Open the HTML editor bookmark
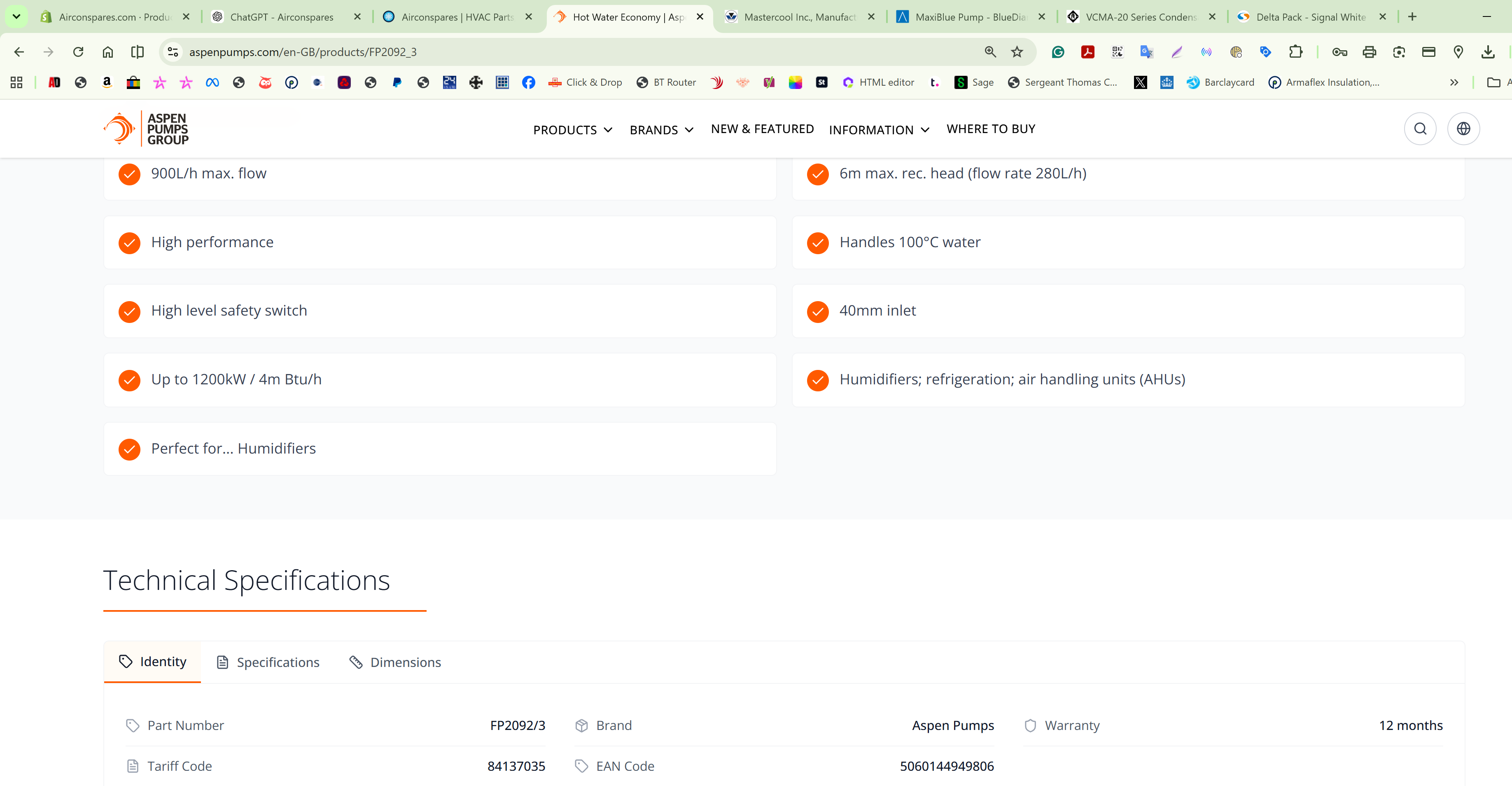This screenshot has width=1512, height=786. [878, 83]
